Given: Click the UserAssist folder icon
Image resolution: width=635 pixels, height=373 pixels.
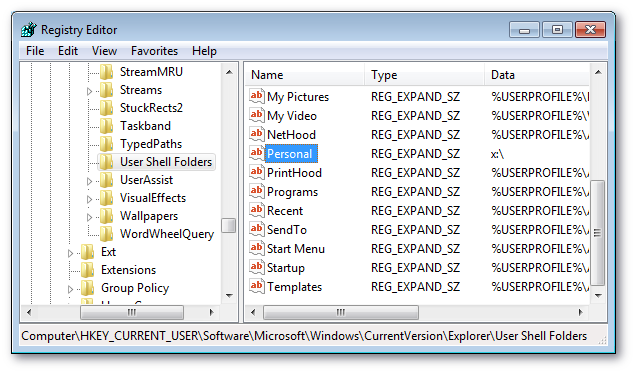Looking at the screenshot, I should pyautogui.click(x=107, y=180).
